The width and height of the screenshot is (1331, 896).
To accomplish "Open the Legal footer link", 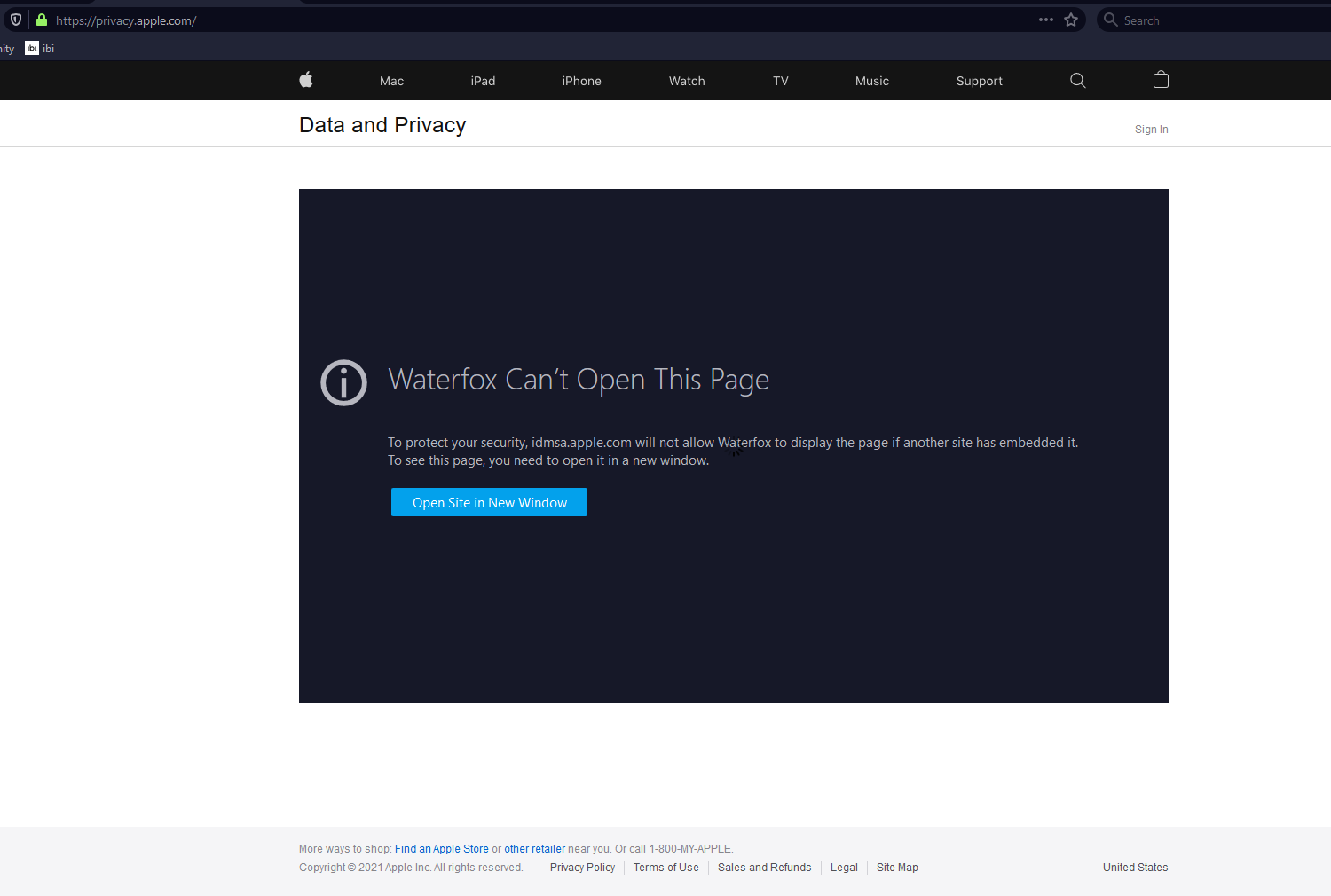I will pos(844,868).
